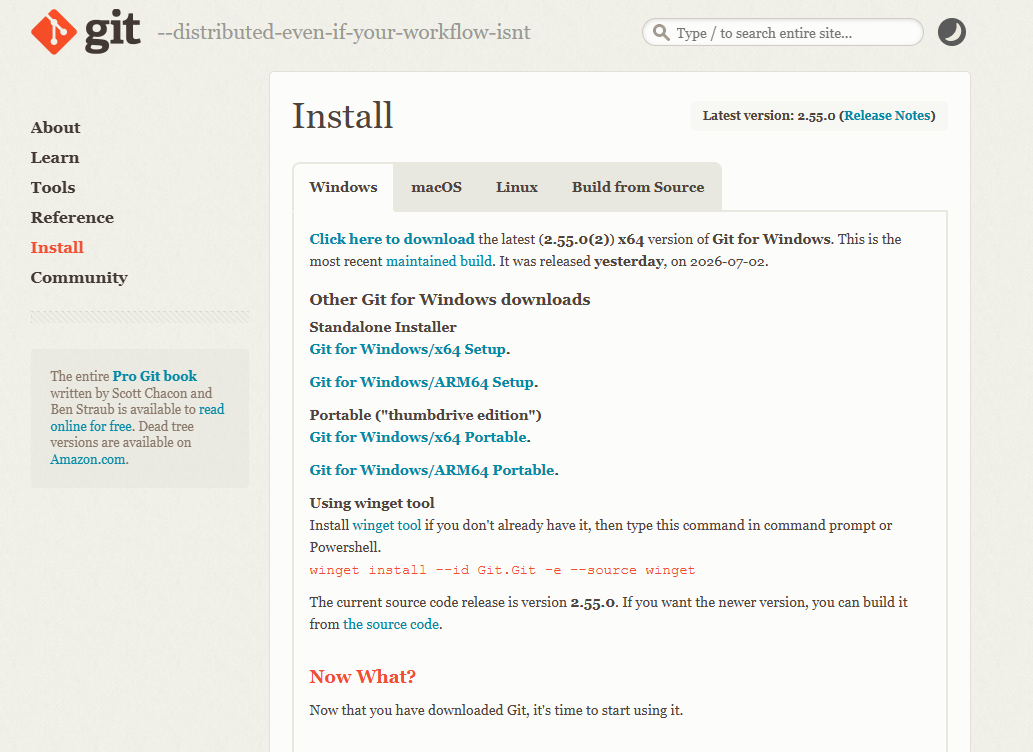Open the 'winget tool' link
The image size is (1033, 752).
387,525
